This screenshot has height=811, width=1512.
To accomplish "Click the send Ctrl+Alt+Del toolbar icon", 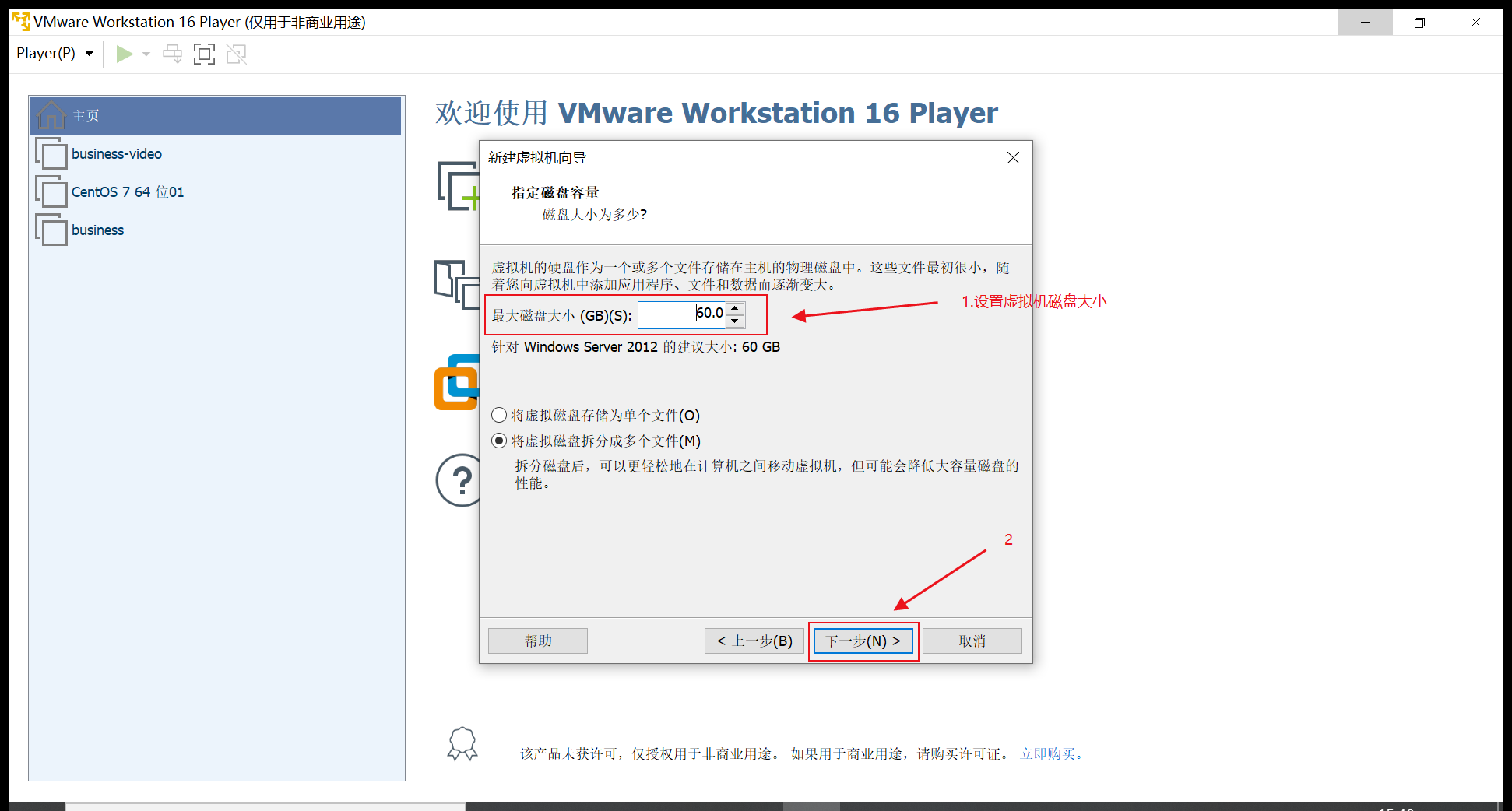I will (172, 54).
